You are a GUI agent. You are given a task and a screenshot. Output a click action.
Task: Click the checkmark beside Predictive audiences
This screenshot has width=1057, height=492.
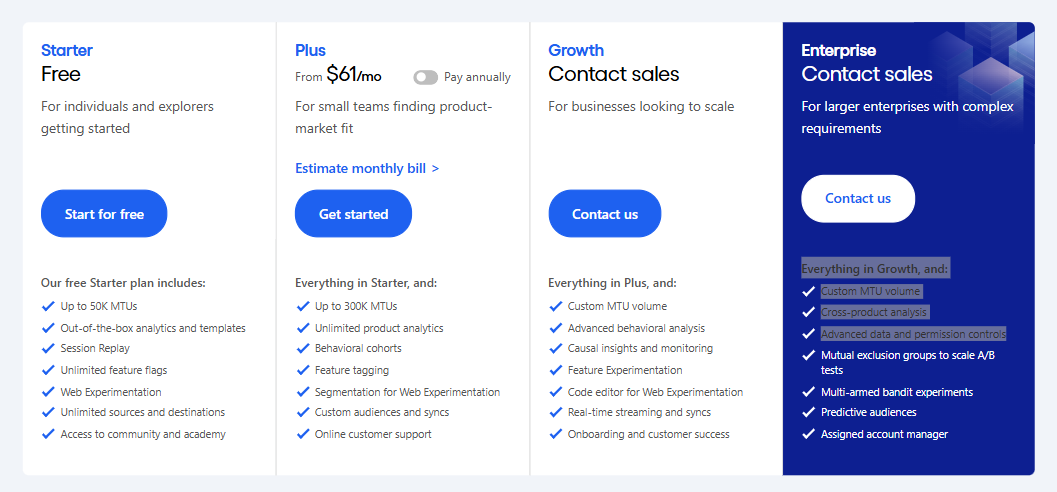pos(808,412)
